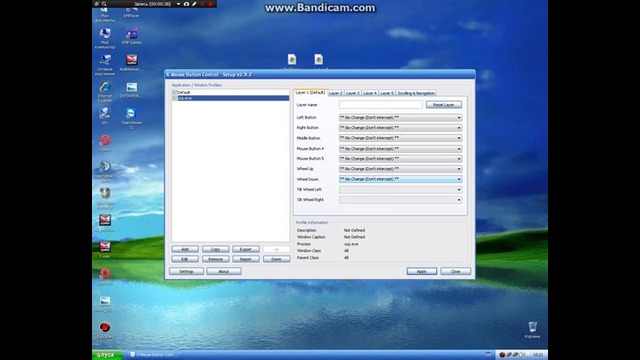The width and height of the screenshot is (640, 360).
Task: Select the ucp.exe profile row
Action: click(231, 98)
